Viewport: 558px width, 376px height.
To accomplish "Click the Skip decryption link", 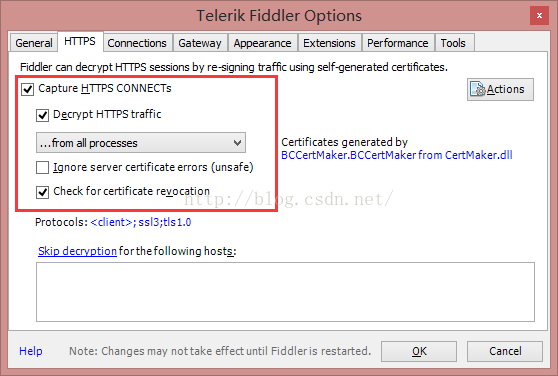I will 77,251.
